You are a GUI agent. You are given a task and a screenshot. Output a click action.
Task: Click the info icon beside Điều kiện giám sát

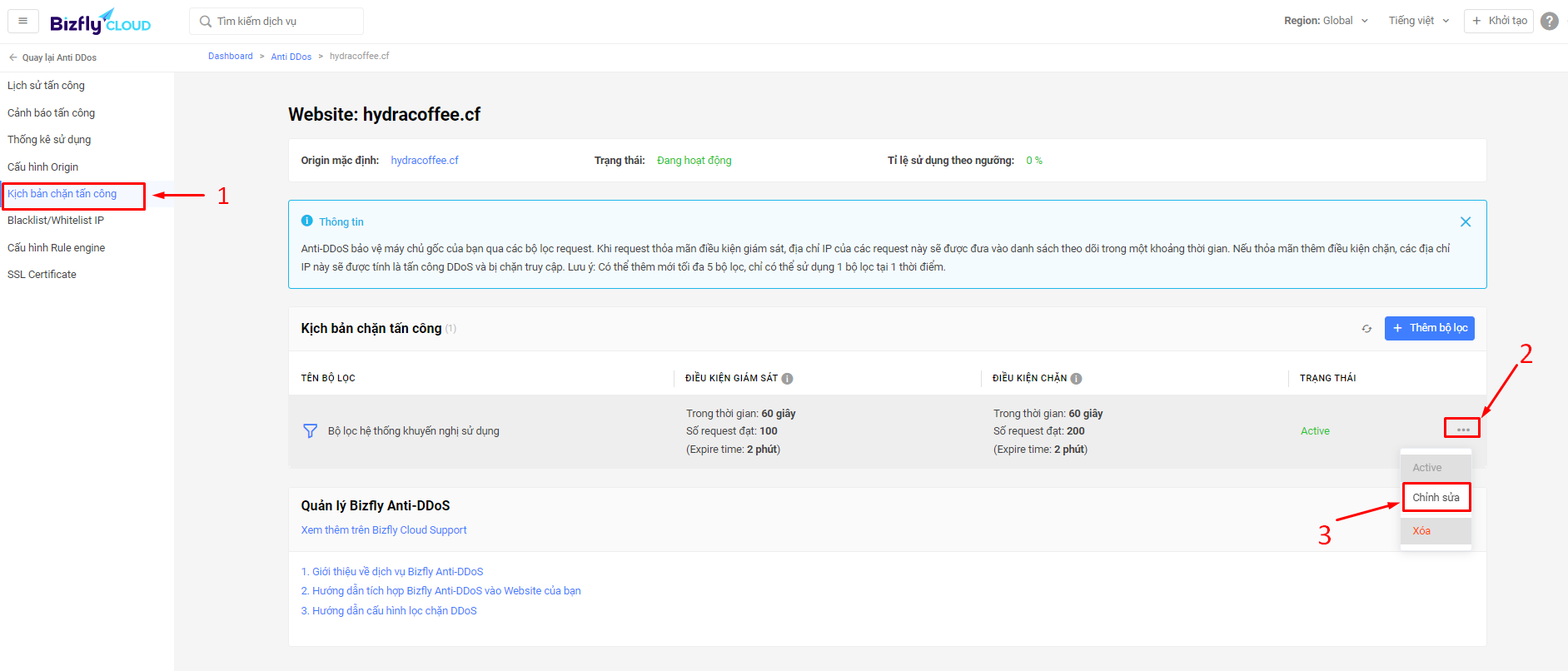click(788, 379)
